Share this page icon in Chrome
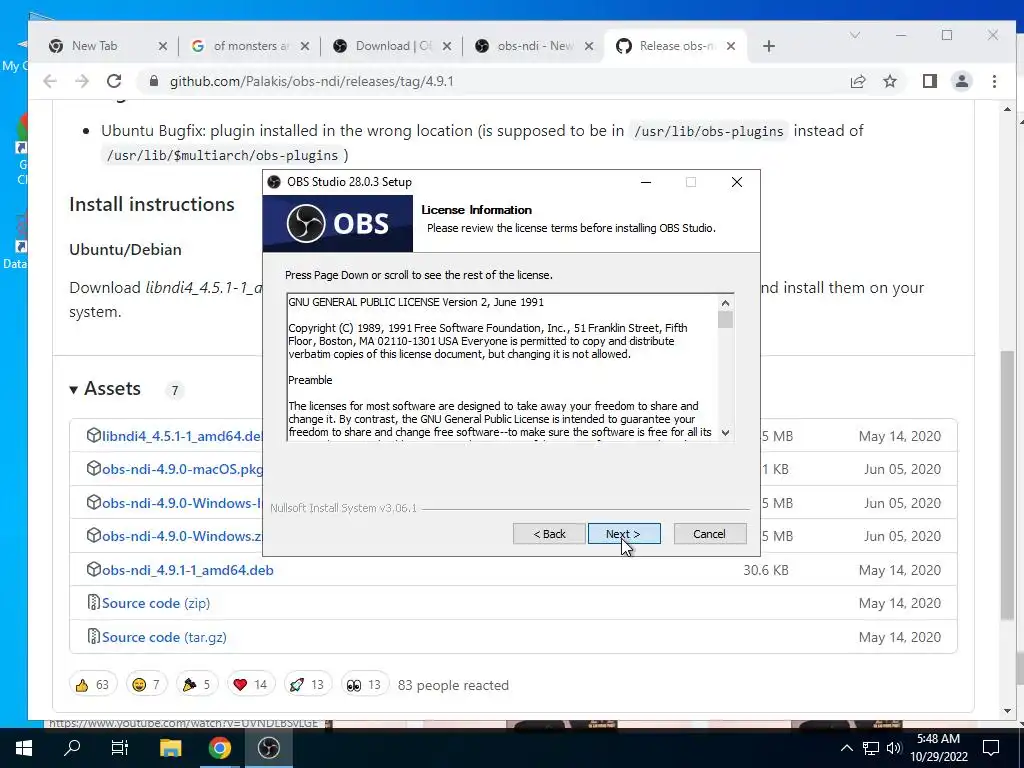The image size is (1024, 768). tap(857, 82)
